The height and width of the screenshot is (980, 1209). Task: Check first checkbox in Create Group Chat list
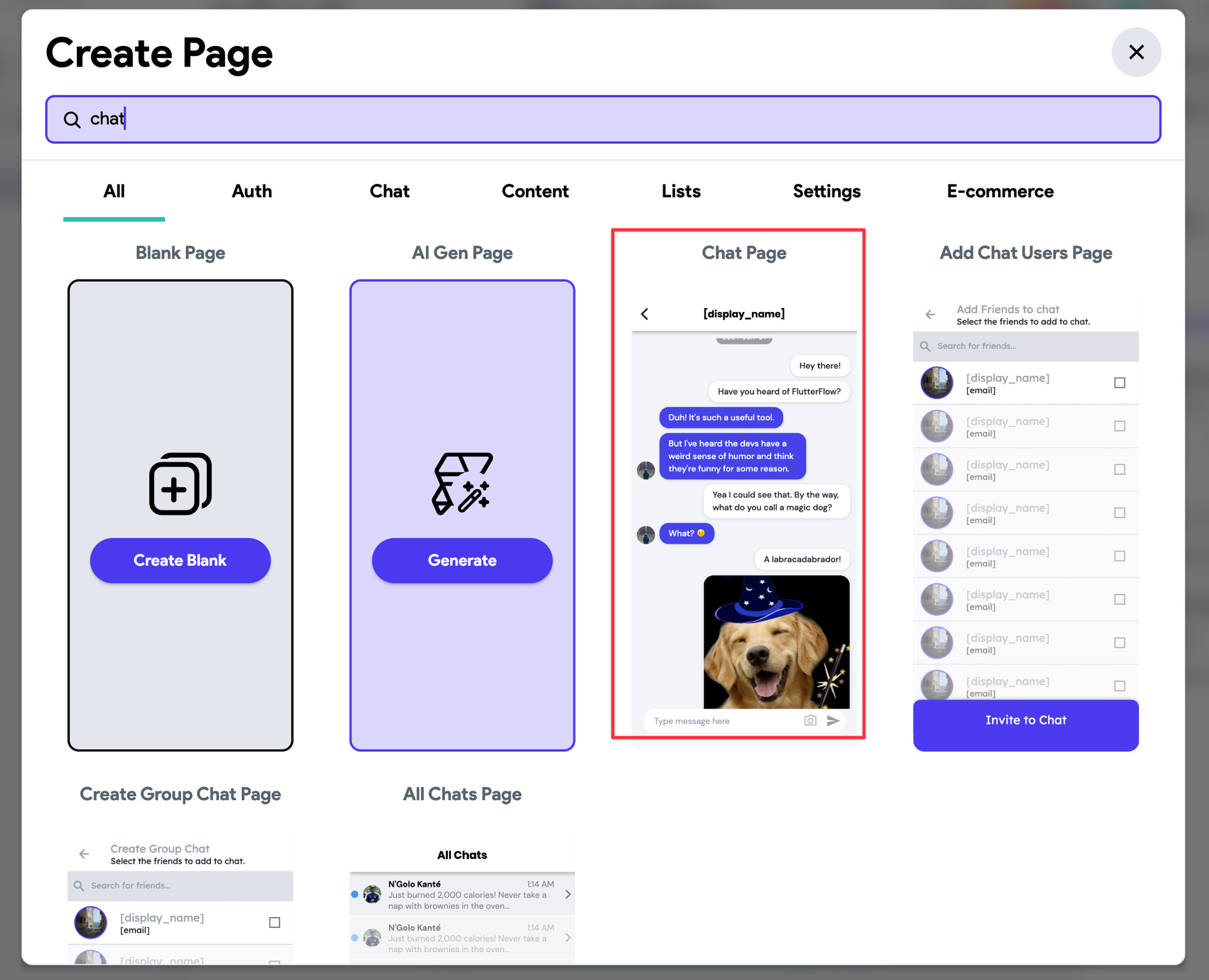click(x=274, y=923)
